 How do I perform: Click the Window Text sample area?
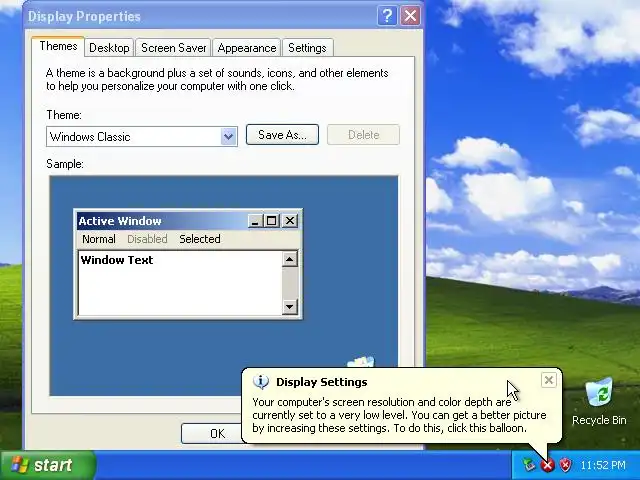(x=180, y=283)
